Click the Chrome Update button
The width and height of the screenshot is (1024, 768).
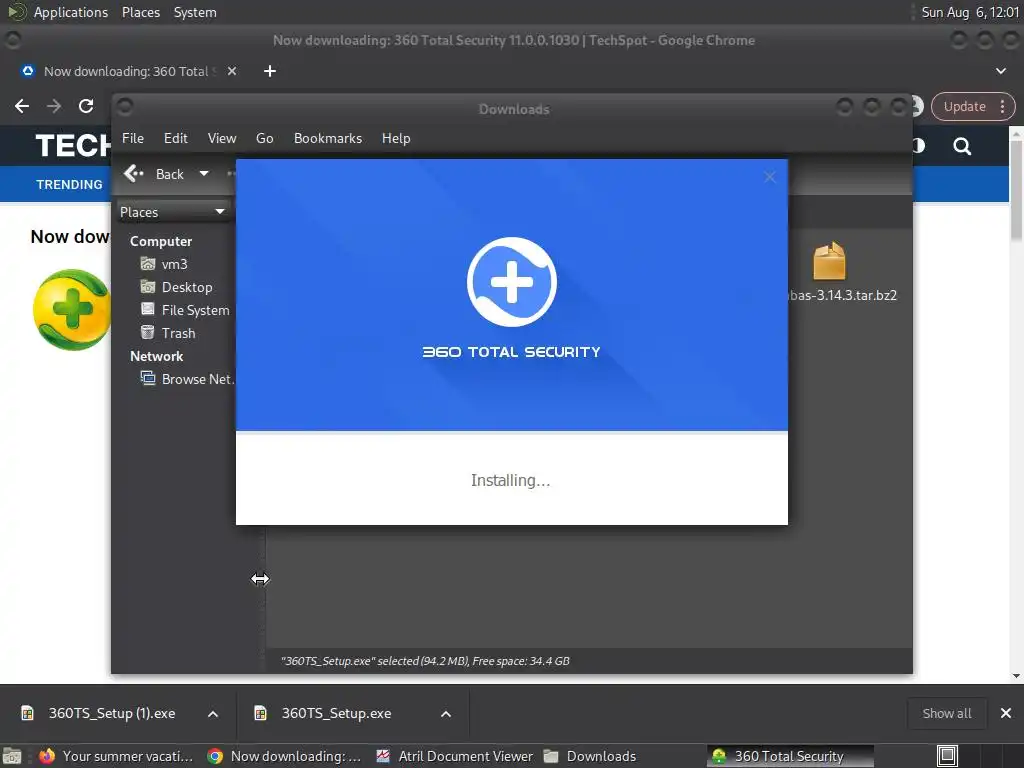[964, 106]
